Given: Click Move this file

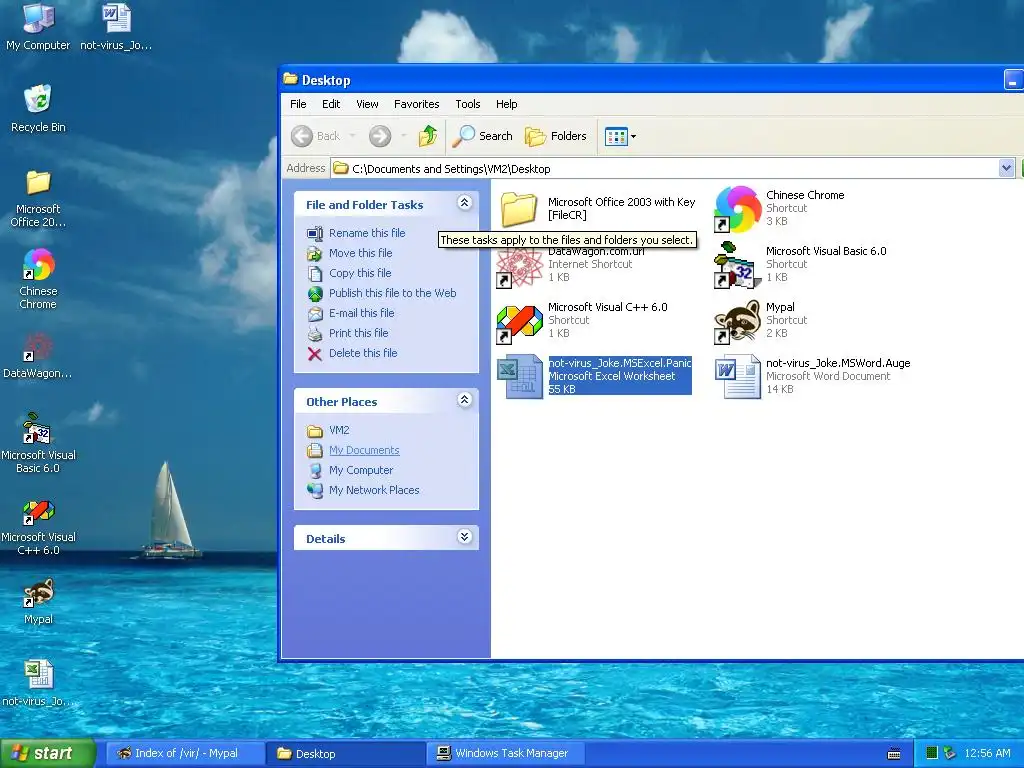Looking at the screenshot, I should click(350, 253).
